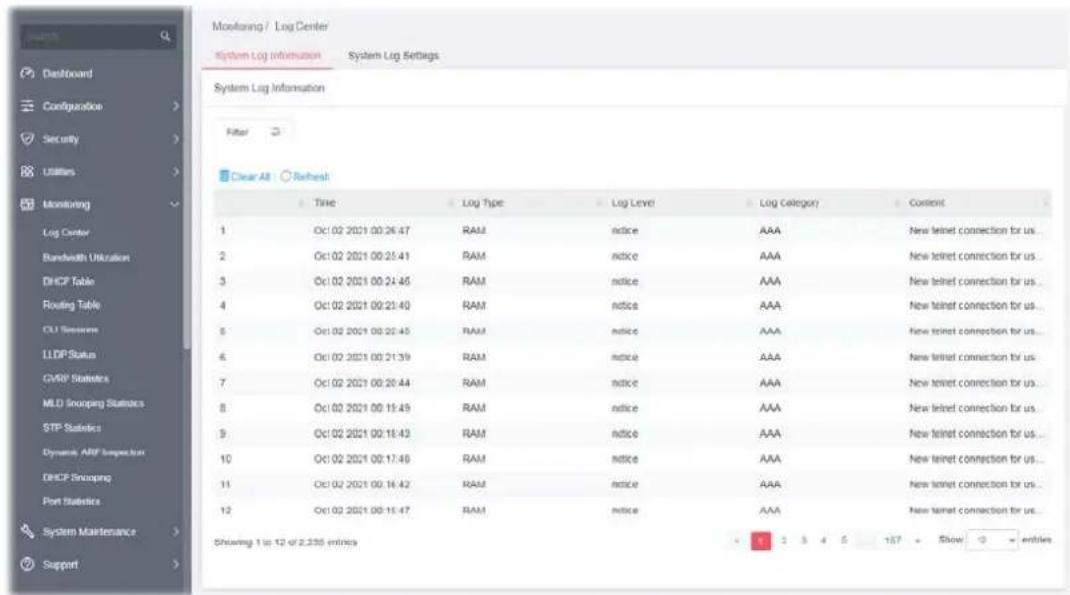This screenshot has height=595, width=1070.
Task: Click the Dashboard gauge icon
Action: (x=27, y=73)
